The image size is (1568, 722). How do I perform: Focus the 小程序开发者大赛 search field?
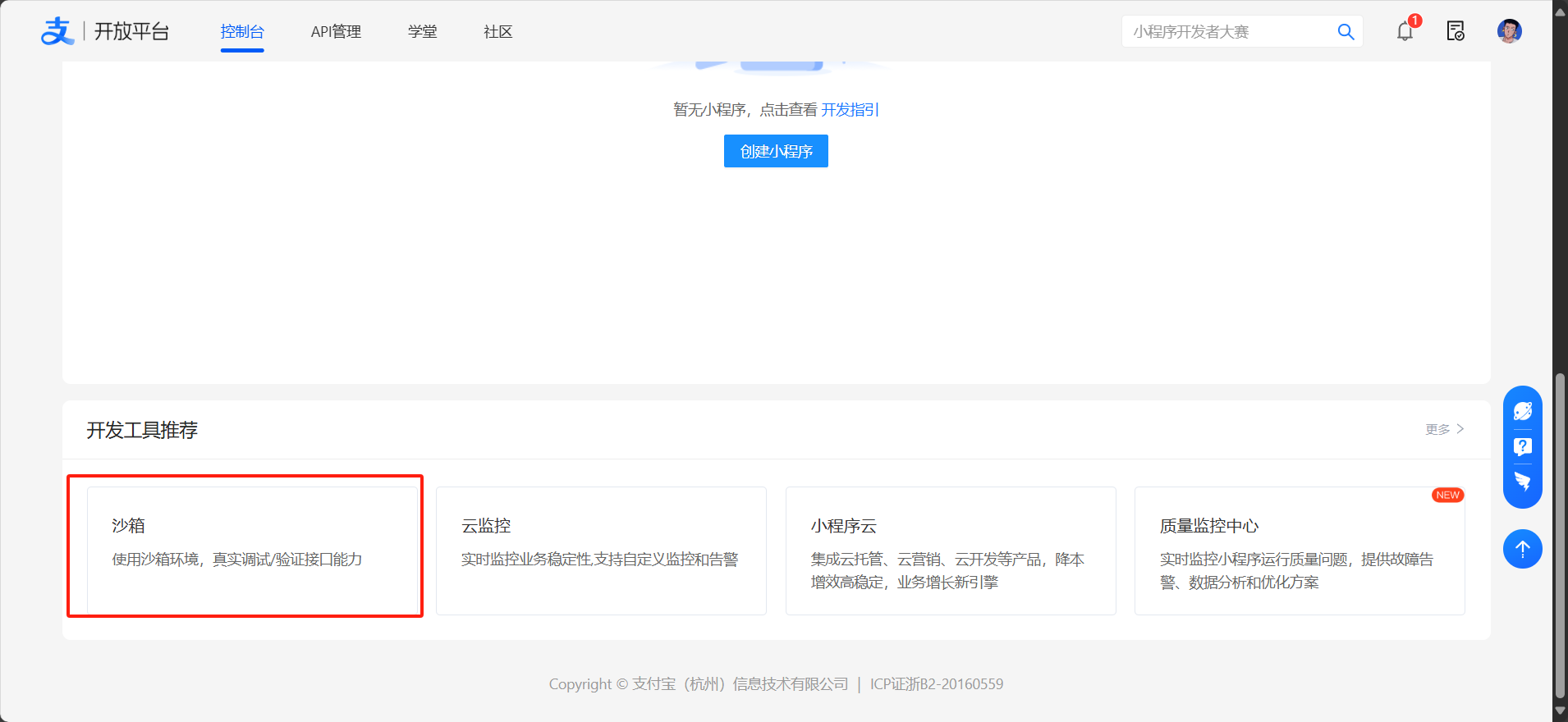pos(1227,32)
